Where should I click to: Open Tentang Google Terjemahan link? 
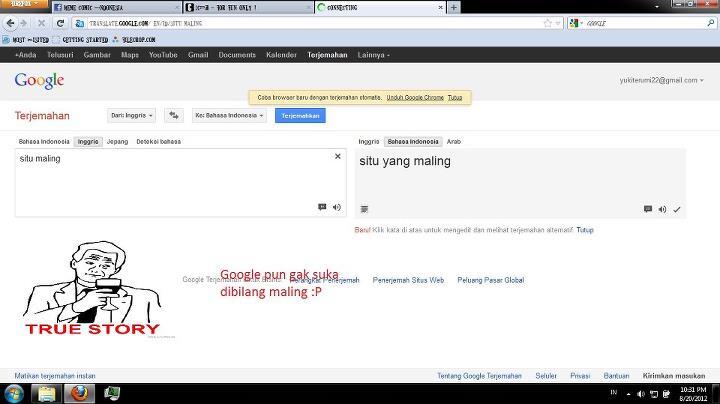click(x=479, y=376)
